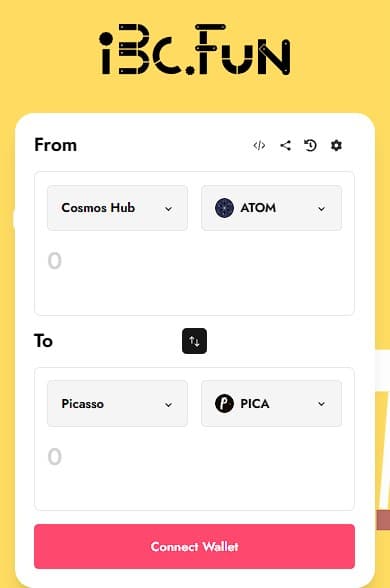Click the From section heading

(56, 145)
